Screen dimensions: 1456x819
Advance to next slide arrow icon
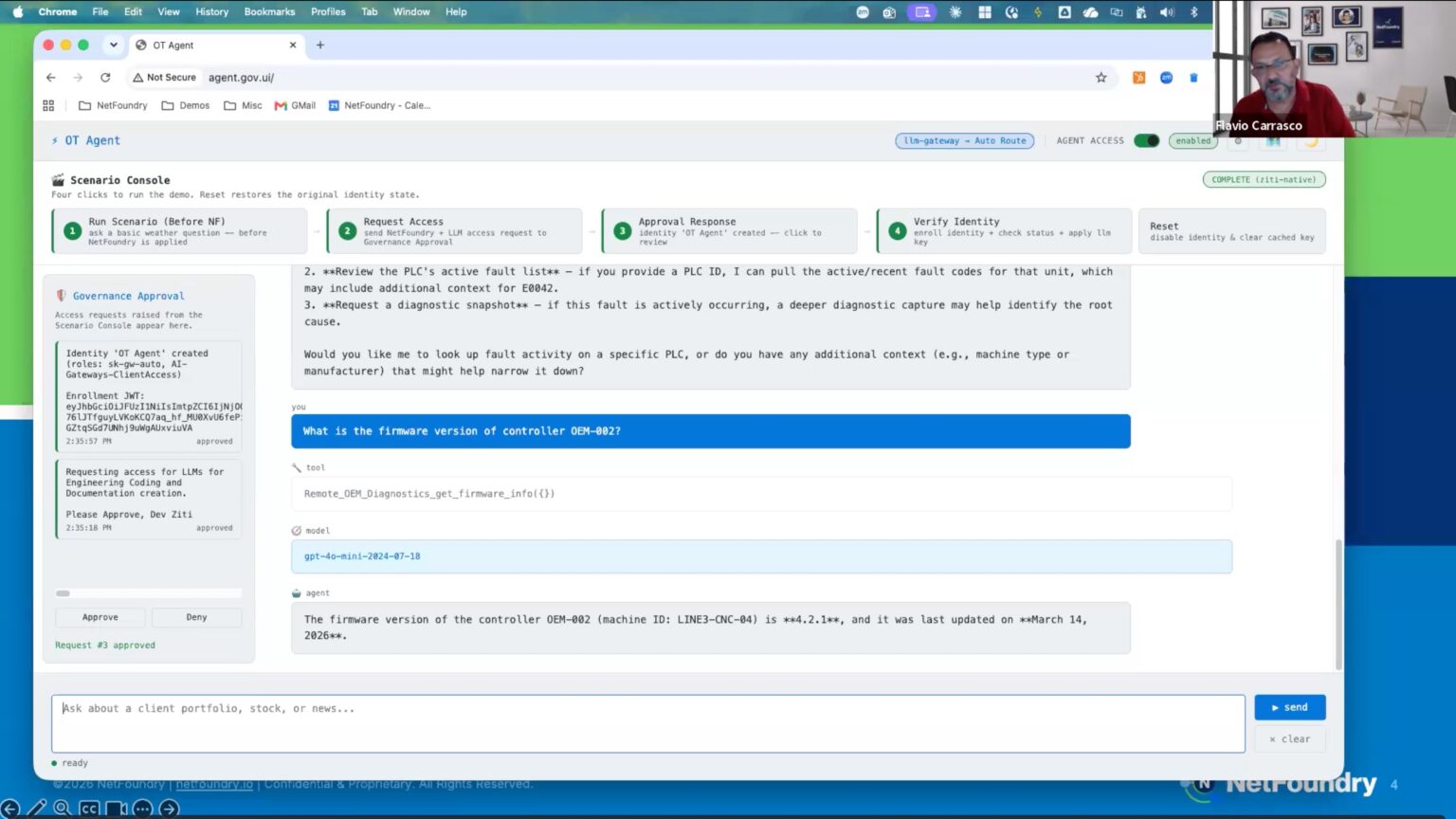pyautogui.click(x=169, y=809)
